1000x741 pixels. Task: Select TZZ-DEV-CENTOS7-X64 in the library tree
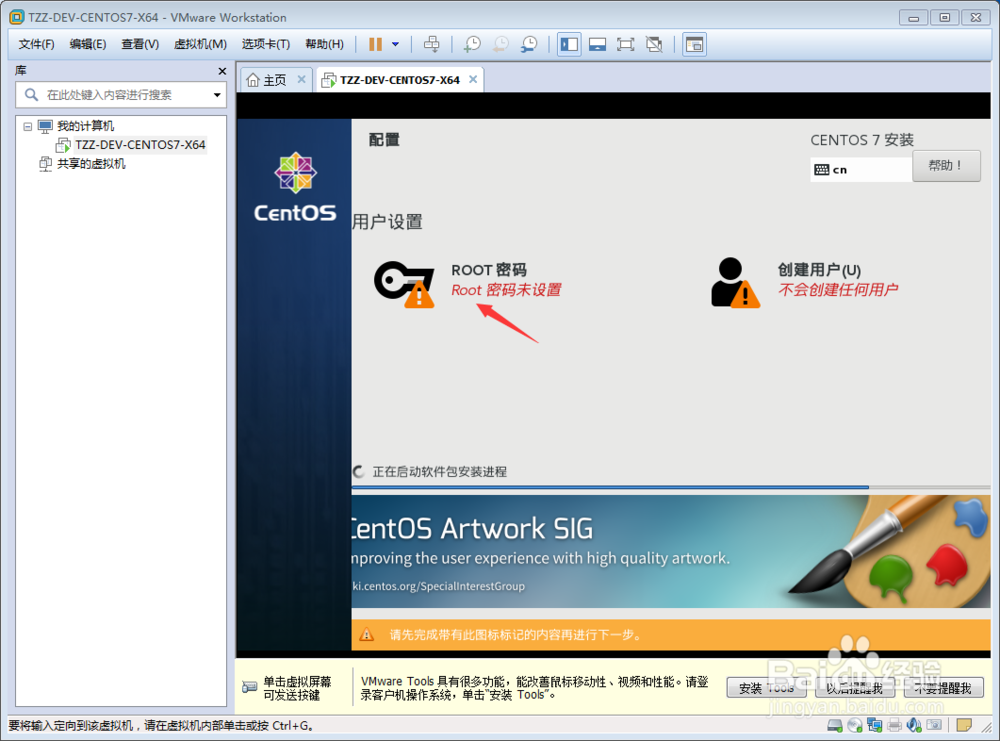[140, 145]
